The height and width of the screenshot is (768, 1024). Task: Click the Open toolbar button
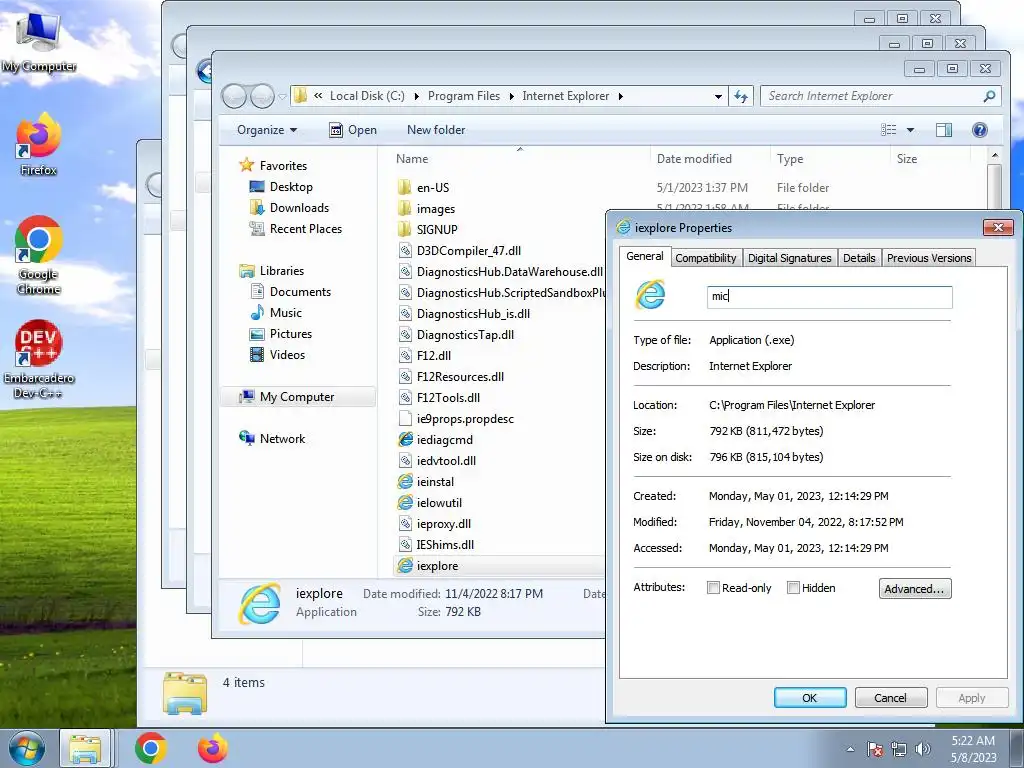353,130
